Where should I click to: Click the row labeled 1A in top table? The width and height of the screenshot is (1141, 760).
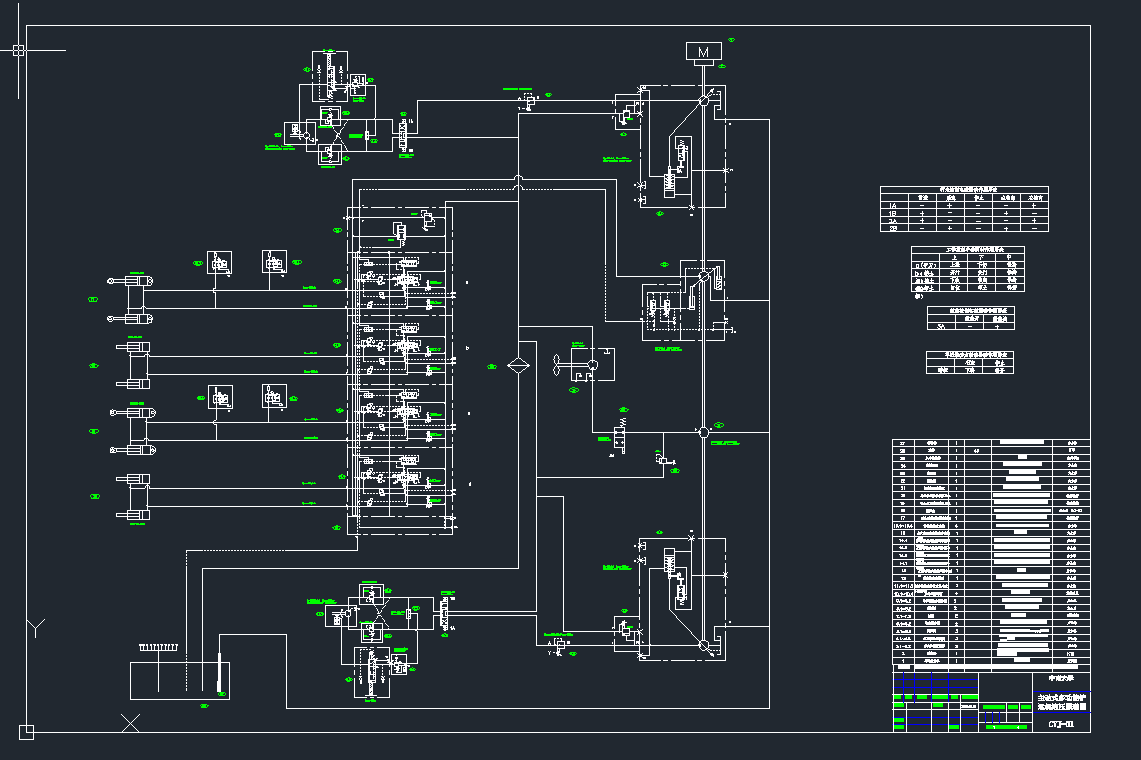point(892,206)
